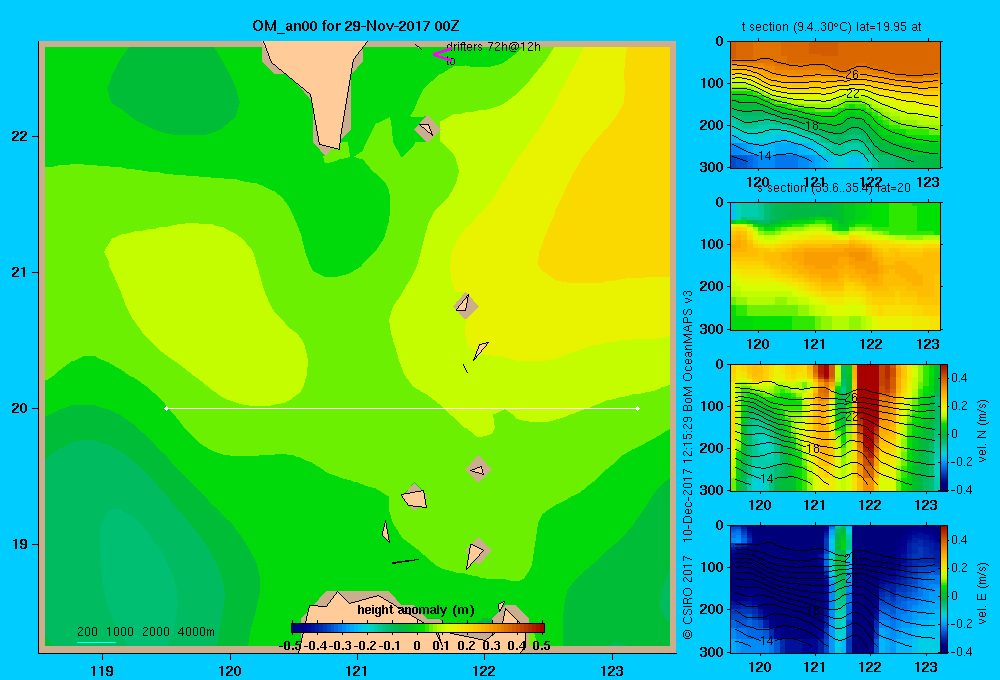Open the salinity section plot
The image size is (1000, 680).
tap(835, 266)
